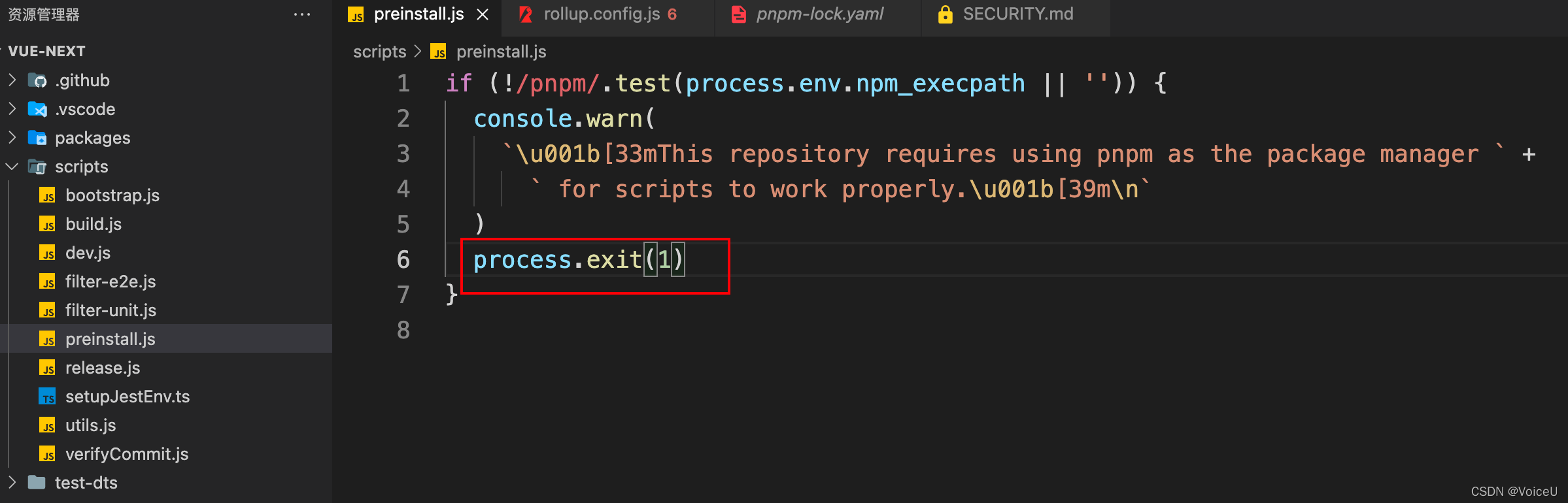
Task: Expand the .vscode folder chevron
Action: pyautogui.click(x=12, y=108)
